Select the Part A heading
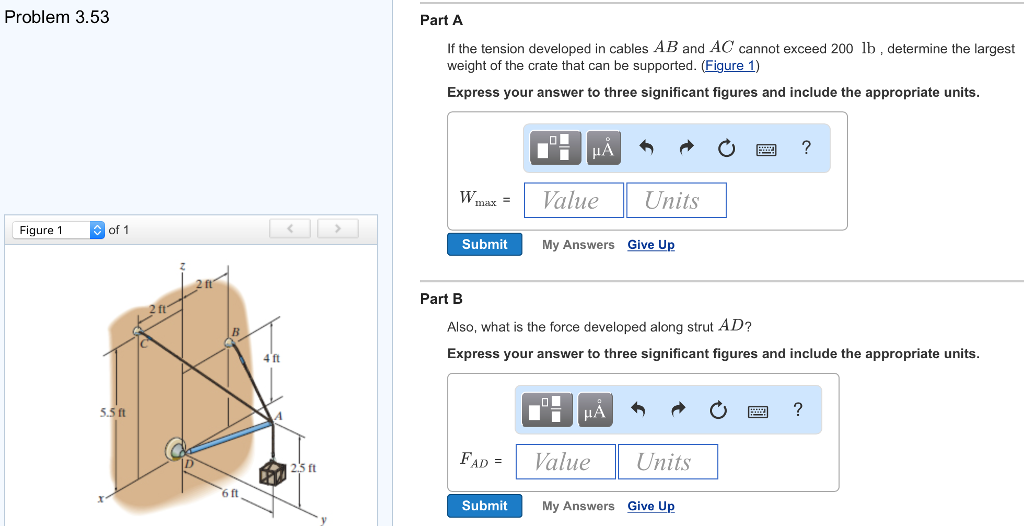Screen dimensions: 1024x526 [441, 20]
